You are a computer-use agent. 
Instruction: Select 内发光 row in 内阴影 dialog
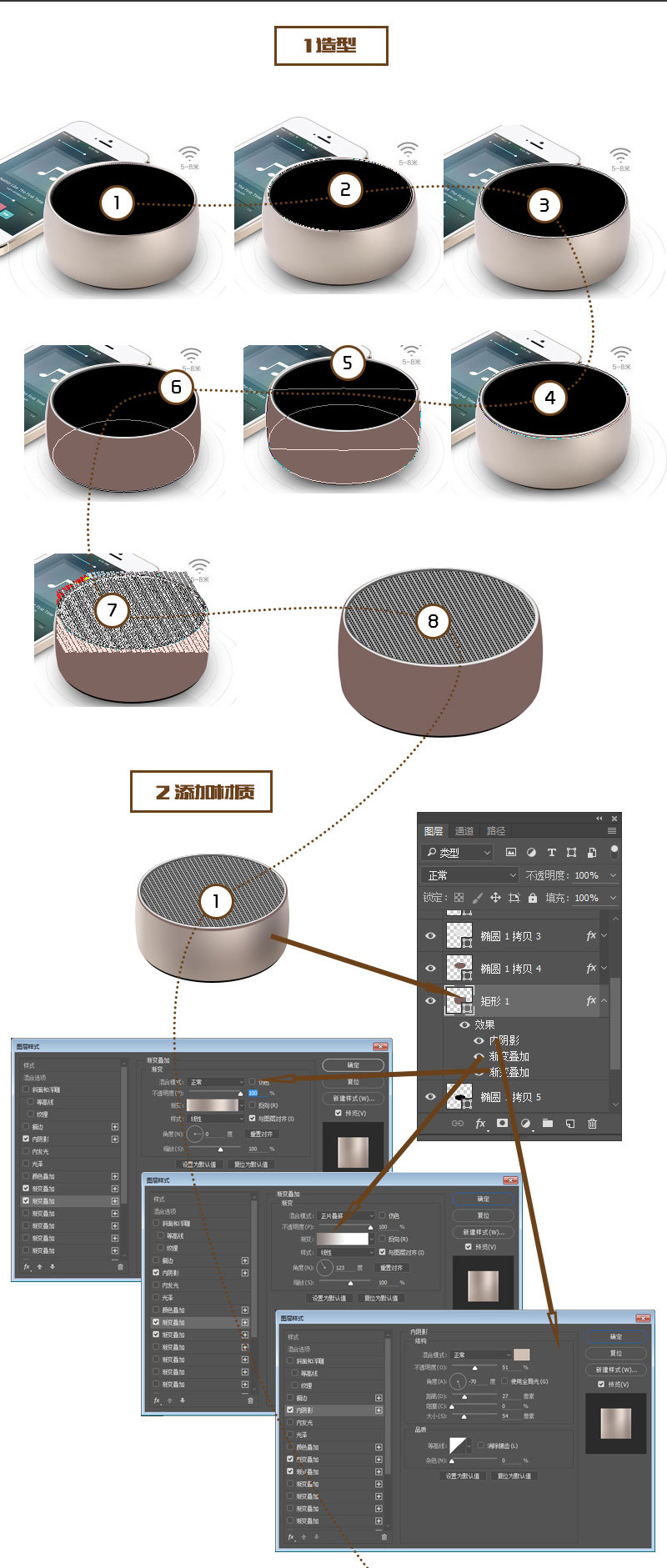coord(333,1423)
